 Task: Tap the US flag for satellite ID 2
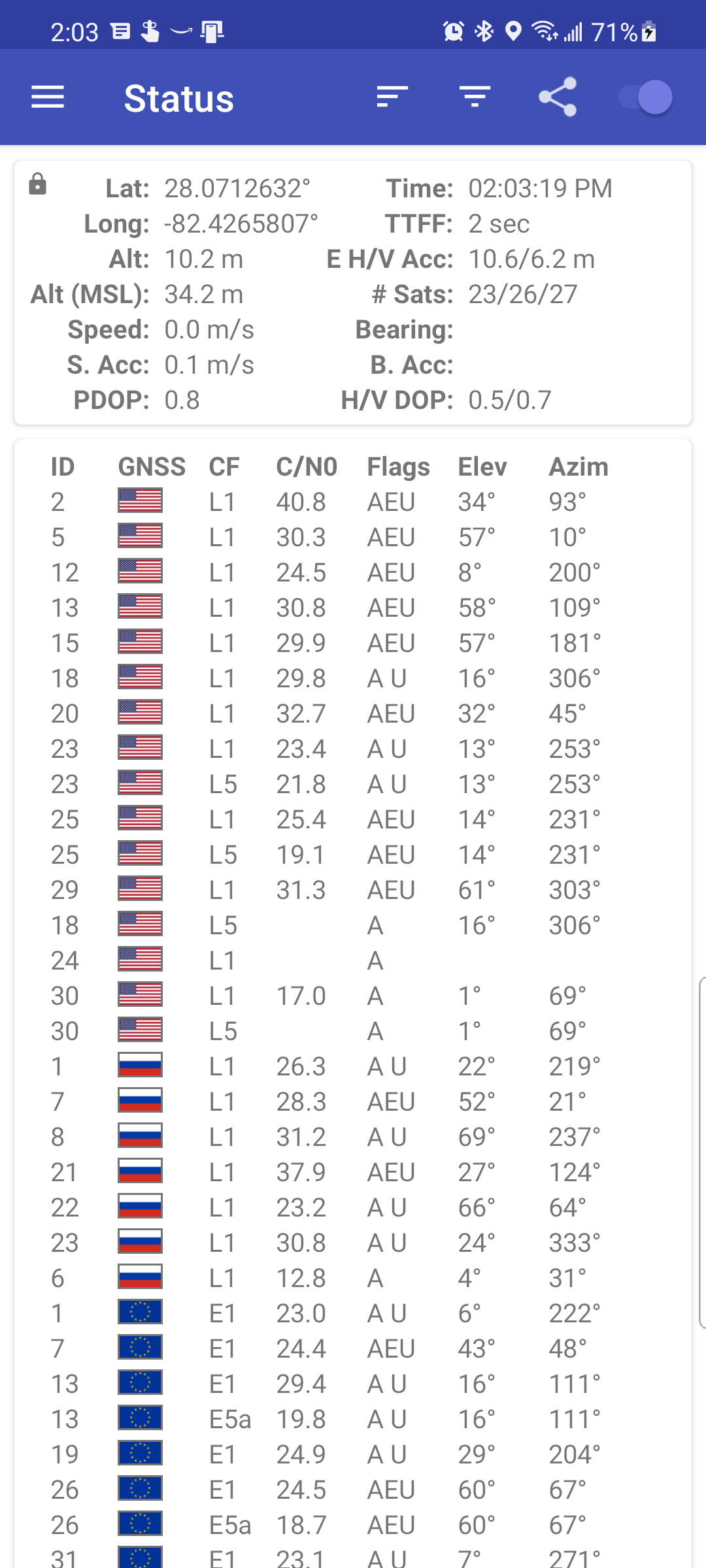point(140,501)
